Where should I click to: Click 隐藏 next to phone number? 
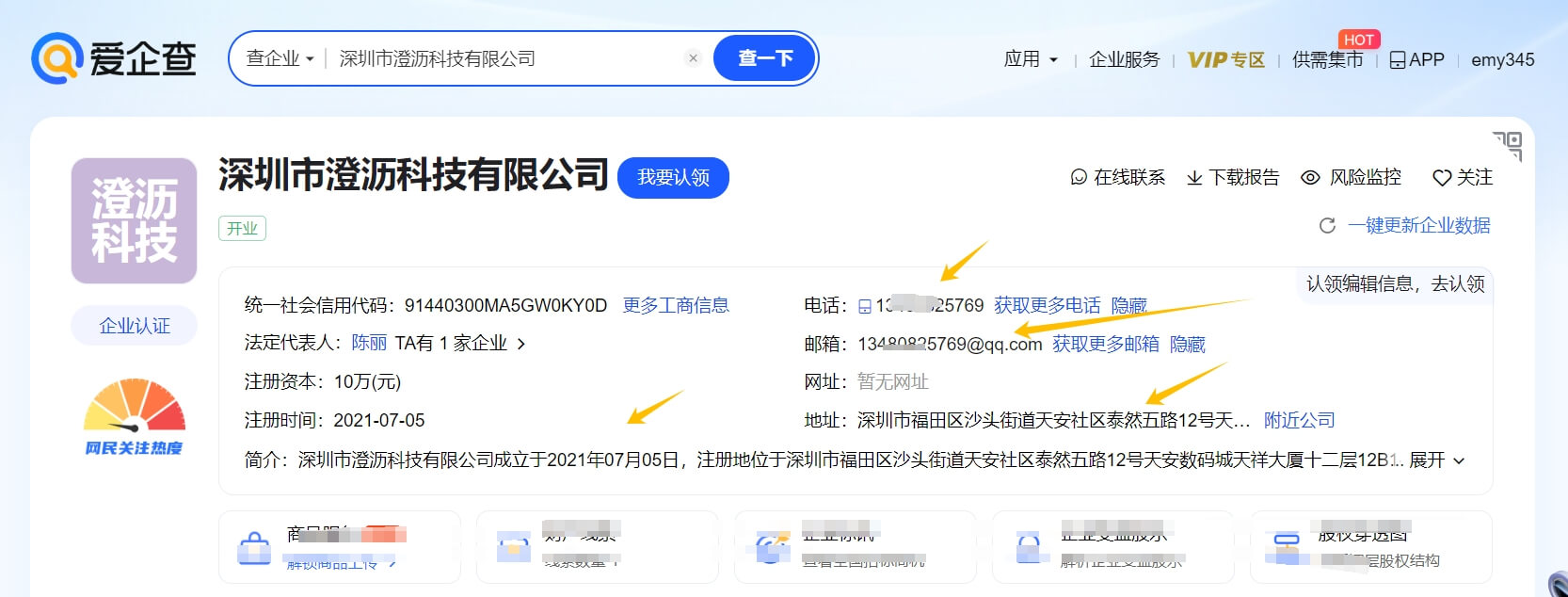(1128, 305)
